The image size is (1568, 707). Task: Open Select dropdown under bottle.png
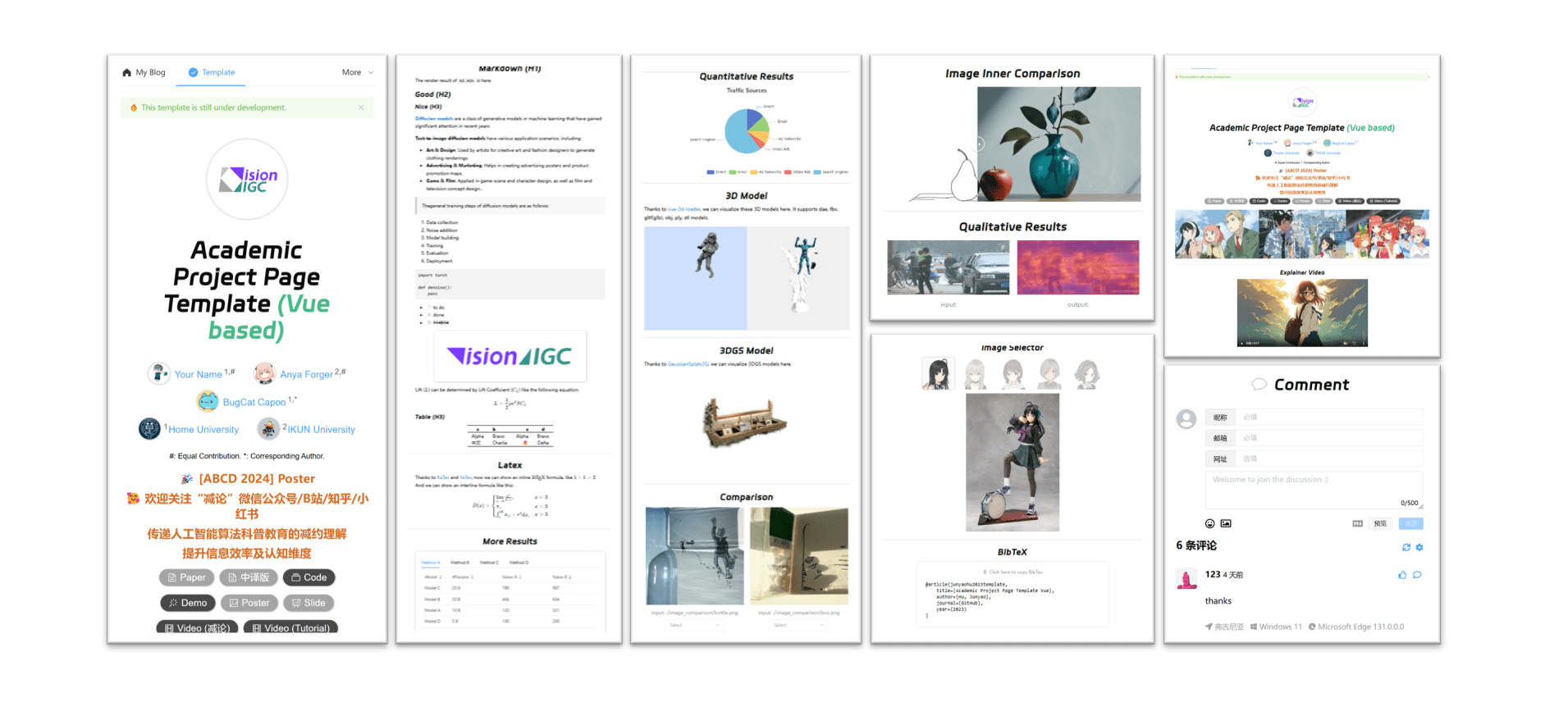694,625
